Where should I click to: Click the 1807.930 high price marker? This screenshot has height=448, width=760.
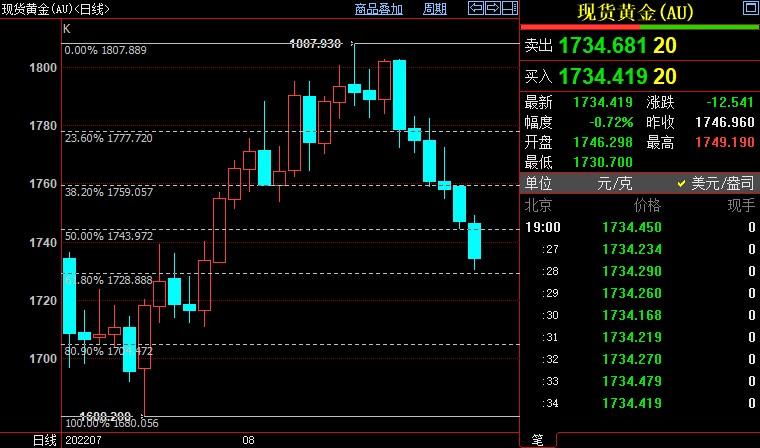point(315,44)
